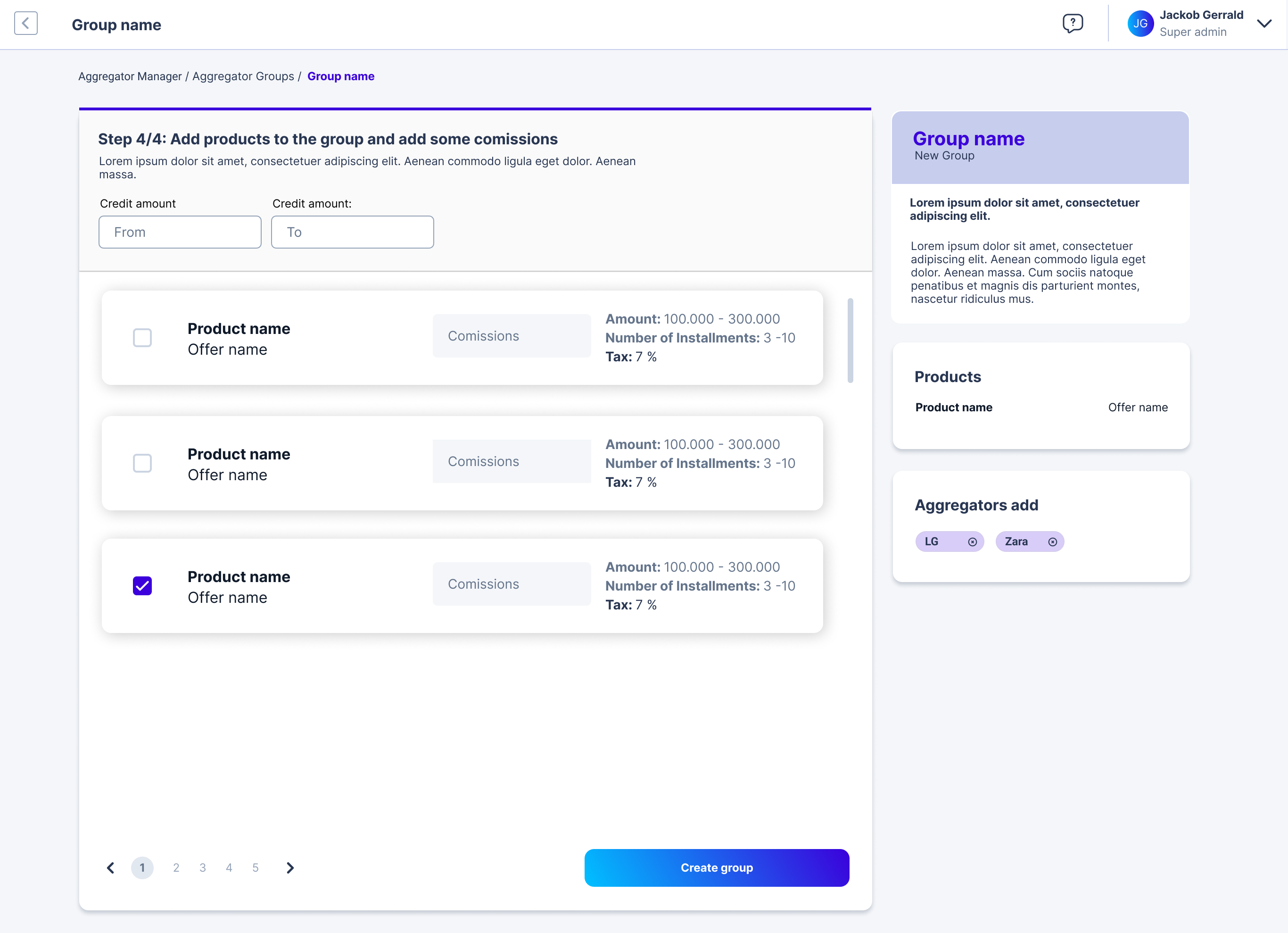Check the first product checkbox
Viewport: 1288px width, 933px height.
142,338
